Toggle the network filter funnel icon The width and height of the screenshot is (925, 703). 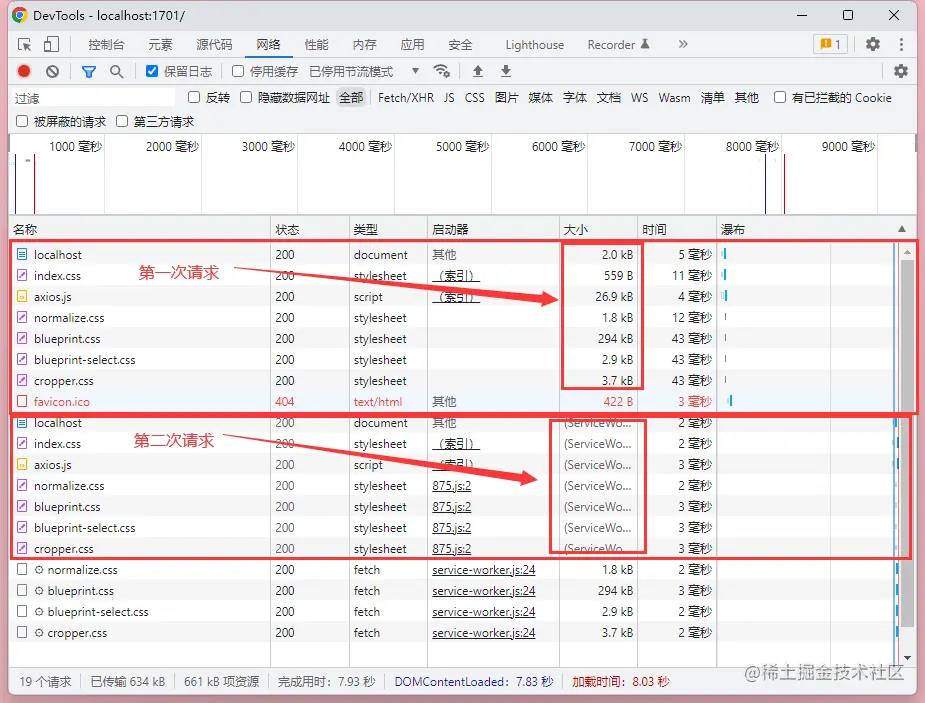click(89, 71)
